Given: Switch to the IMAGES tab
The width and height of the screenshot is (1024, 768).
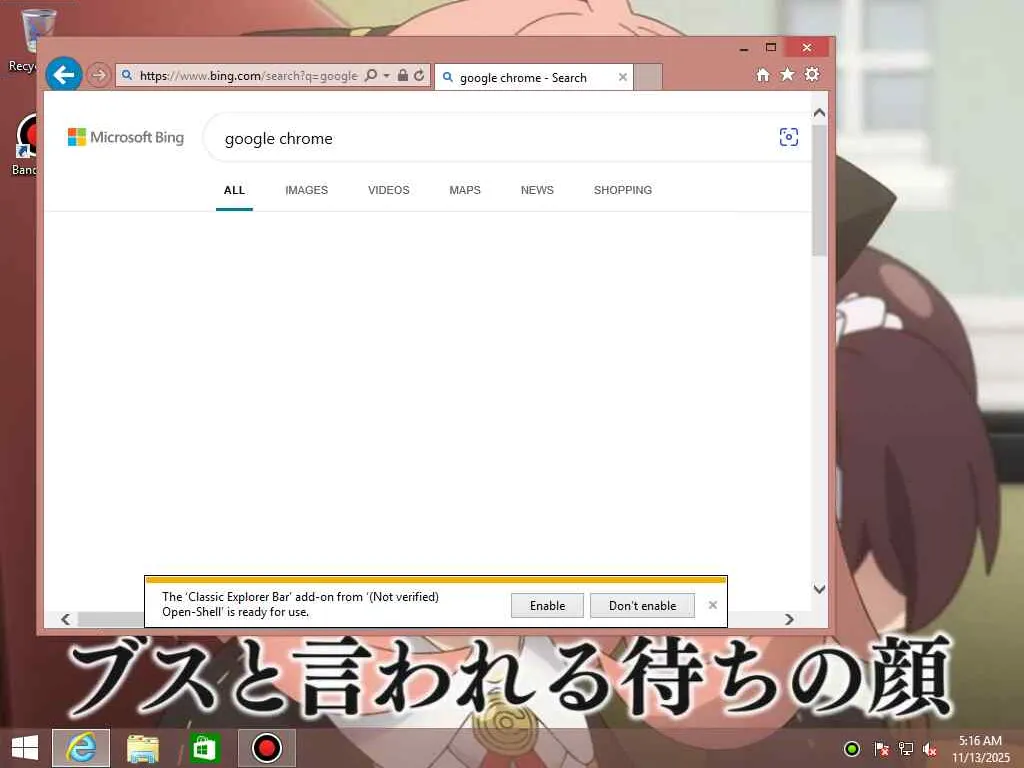Looking at the screenshot, I should point(306,190).
